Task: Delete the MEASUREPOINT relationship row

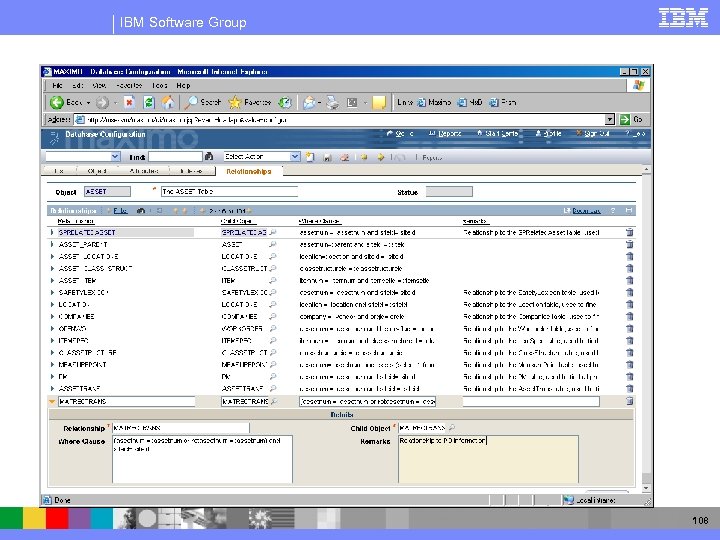Action: click(x=630, y=365)
